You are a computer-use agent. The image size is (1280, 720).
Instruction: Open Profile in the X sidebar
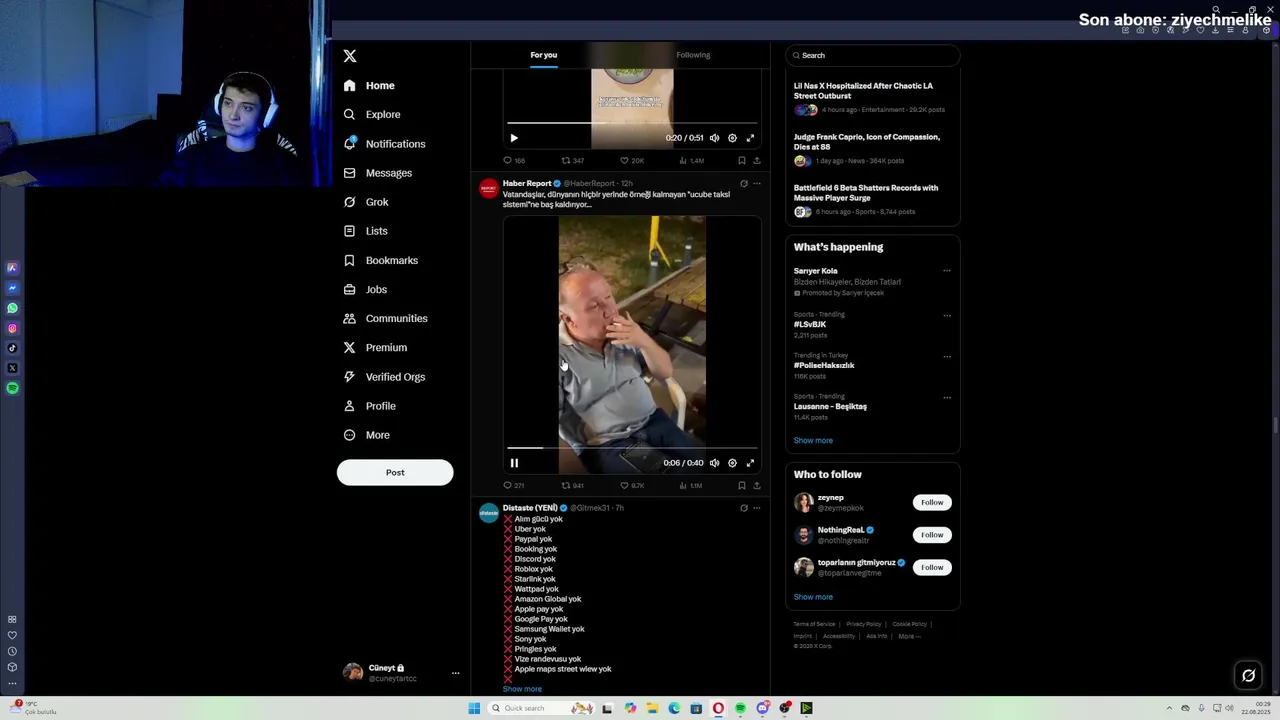pyautogui.click(x=368, y=406)
